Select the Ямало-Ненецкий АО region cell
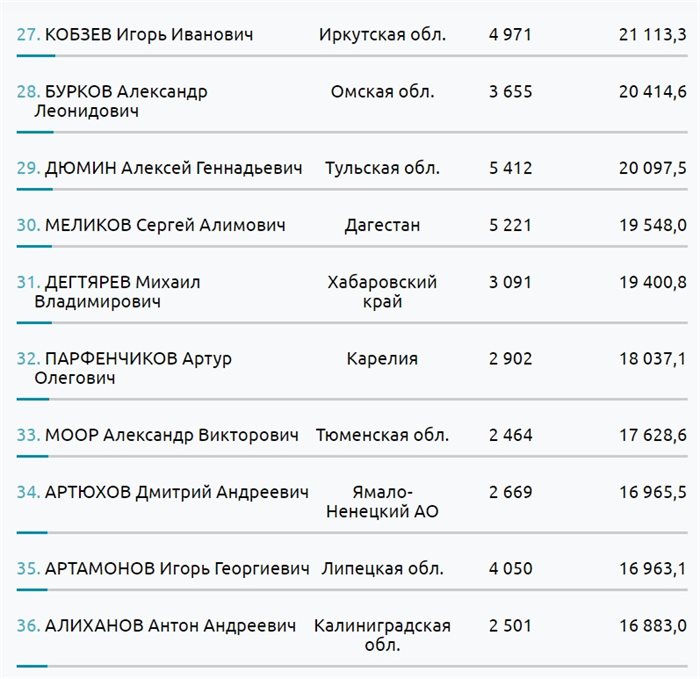Screen dimensions: 700x679 pyautogui.click(x=382, y=501)
